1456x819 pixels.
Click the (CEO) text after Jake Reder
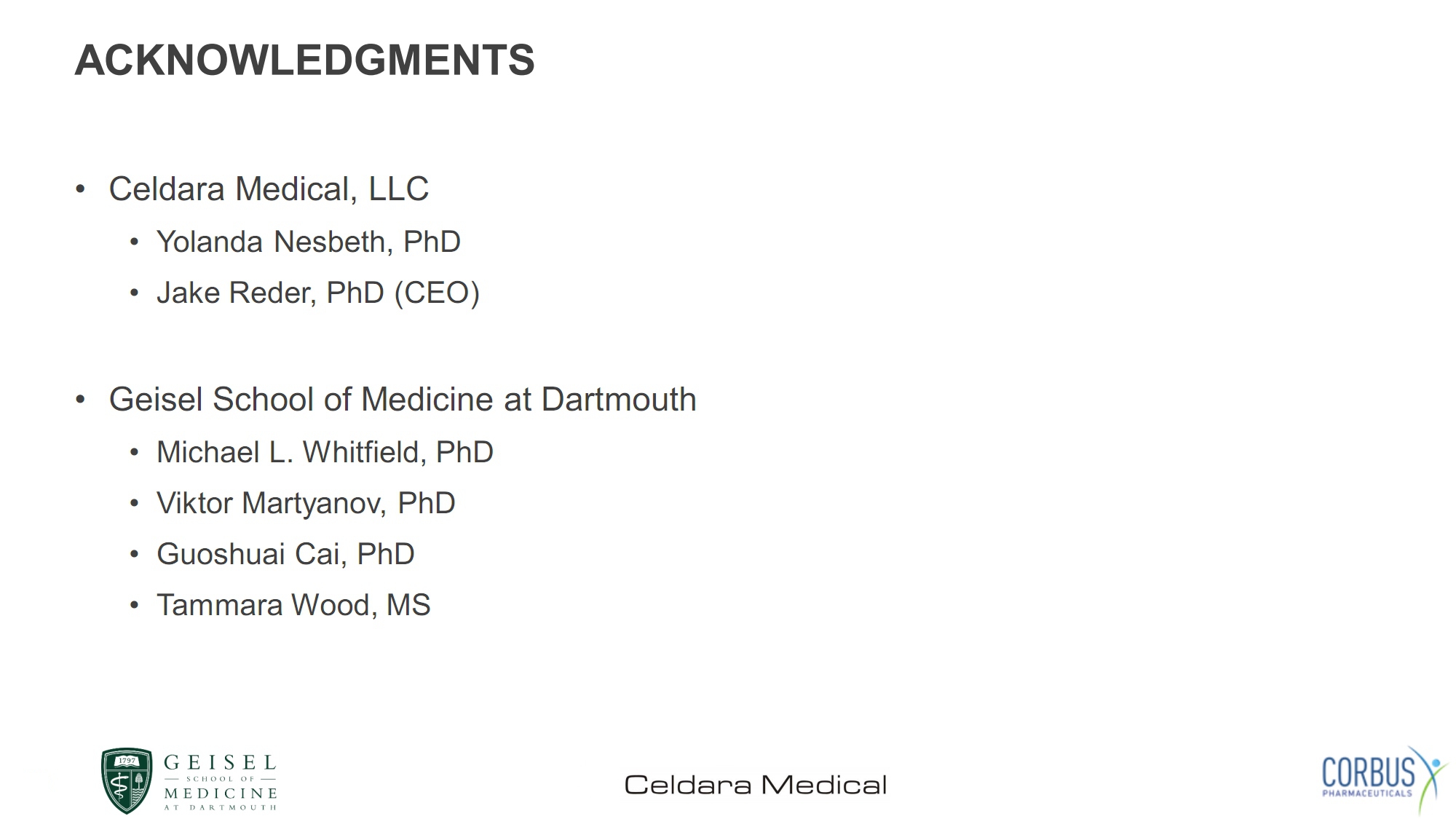point(437,293)
